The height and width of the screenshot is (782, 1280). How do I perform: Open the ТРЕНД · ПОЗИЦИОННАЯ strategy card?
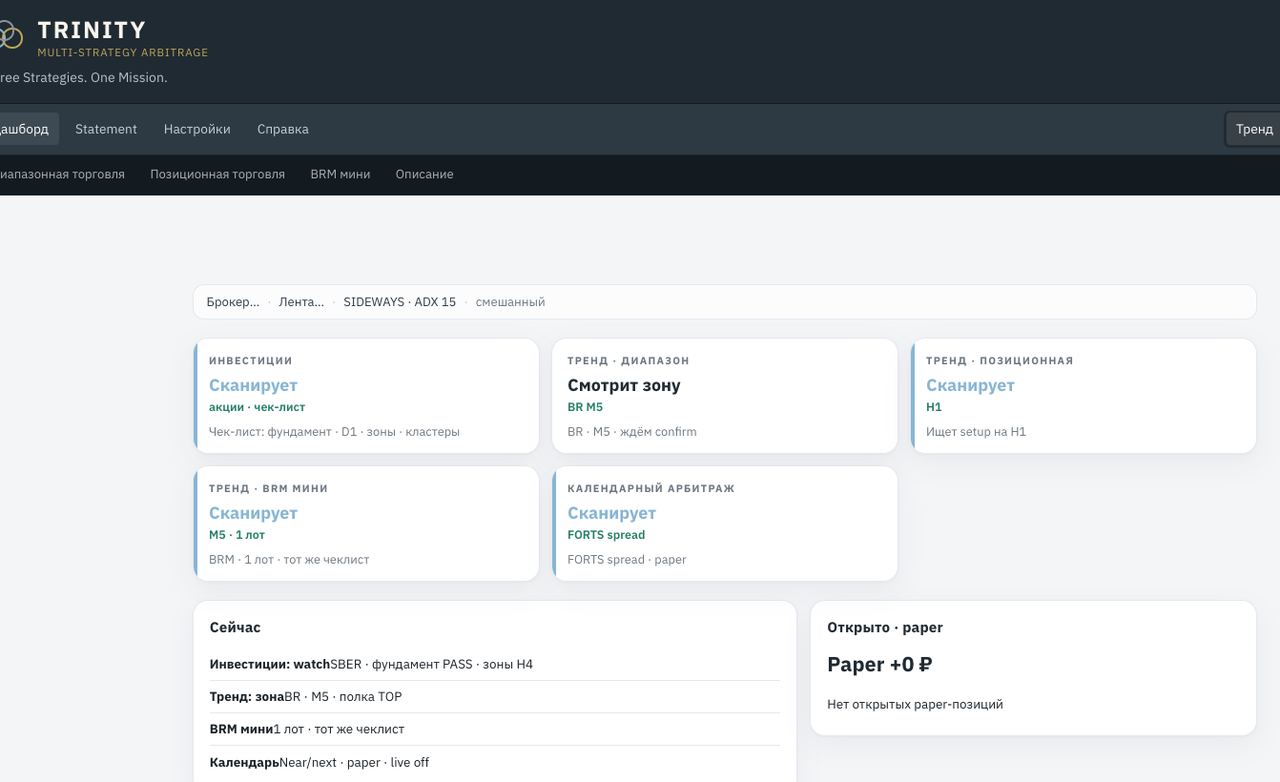[x=1083, y=396]
